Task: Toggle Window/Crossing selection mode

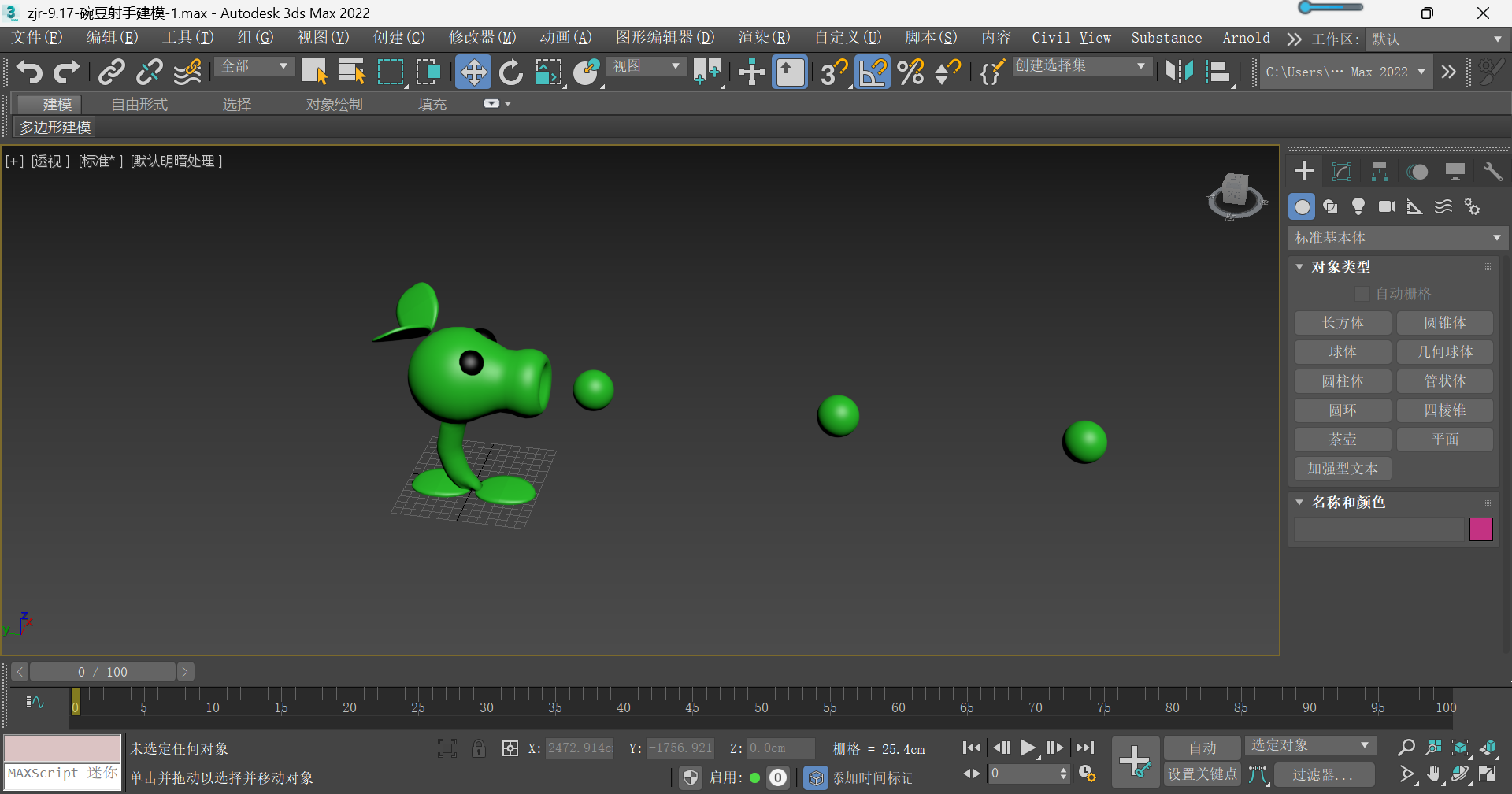Action: (428, 72)
